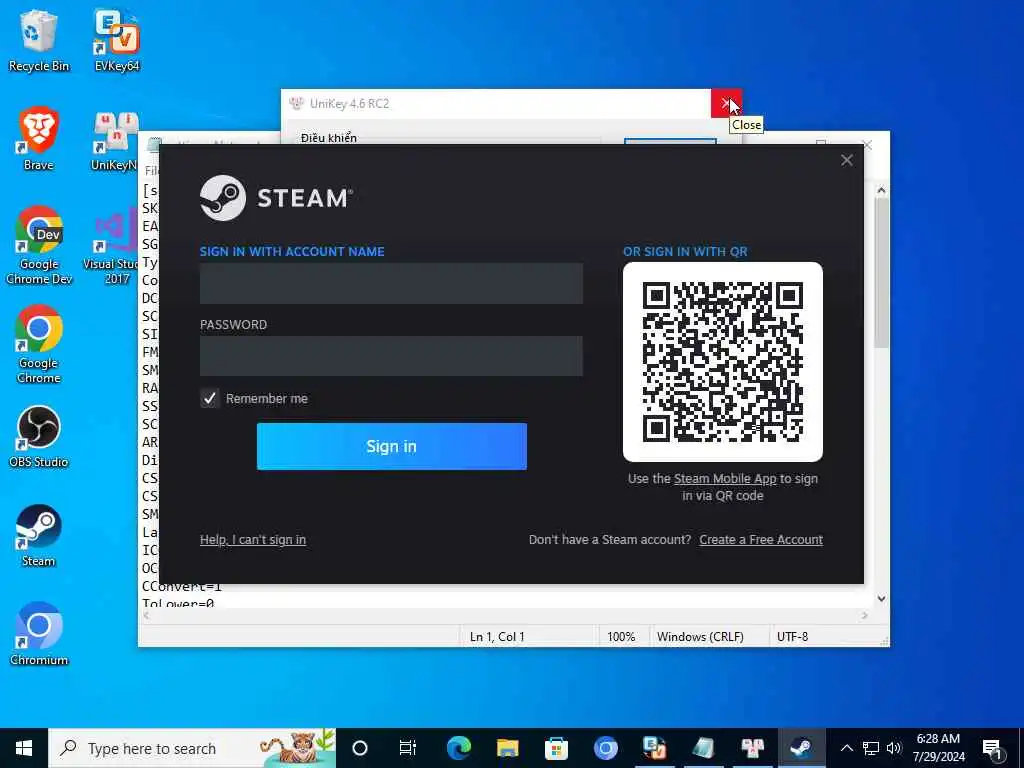Show hidden system tray icons

[x=846, y=748]
